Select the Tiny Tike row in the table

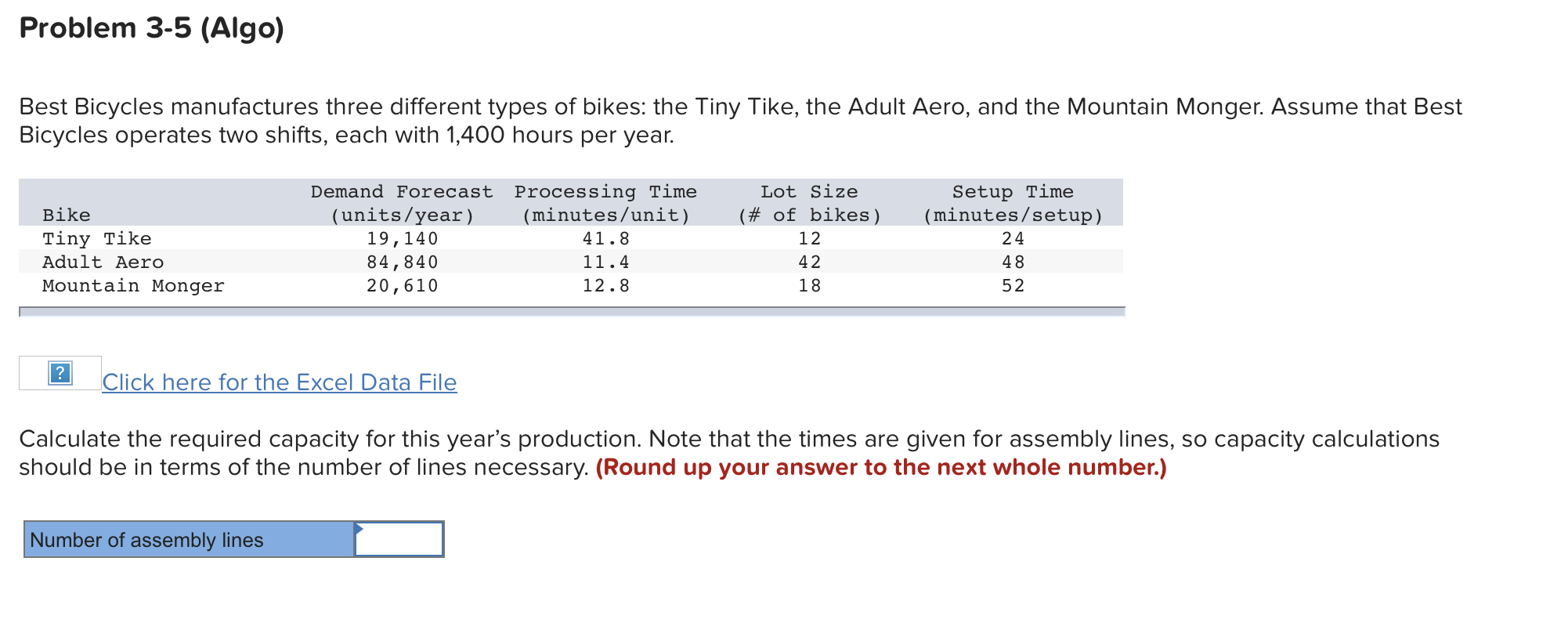(x=96, y=238)
